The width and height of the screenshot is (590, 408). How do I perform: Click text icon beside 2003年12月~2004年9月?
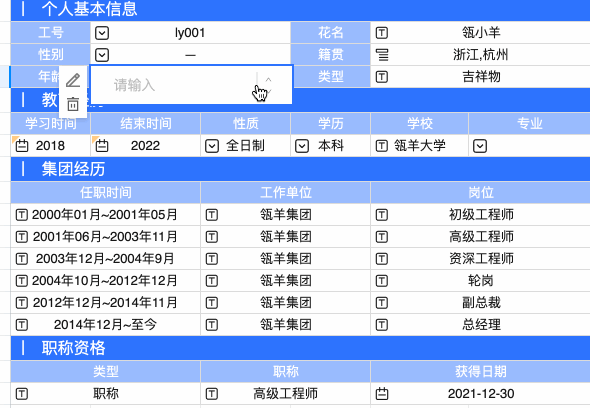click(x=21, y=259)
